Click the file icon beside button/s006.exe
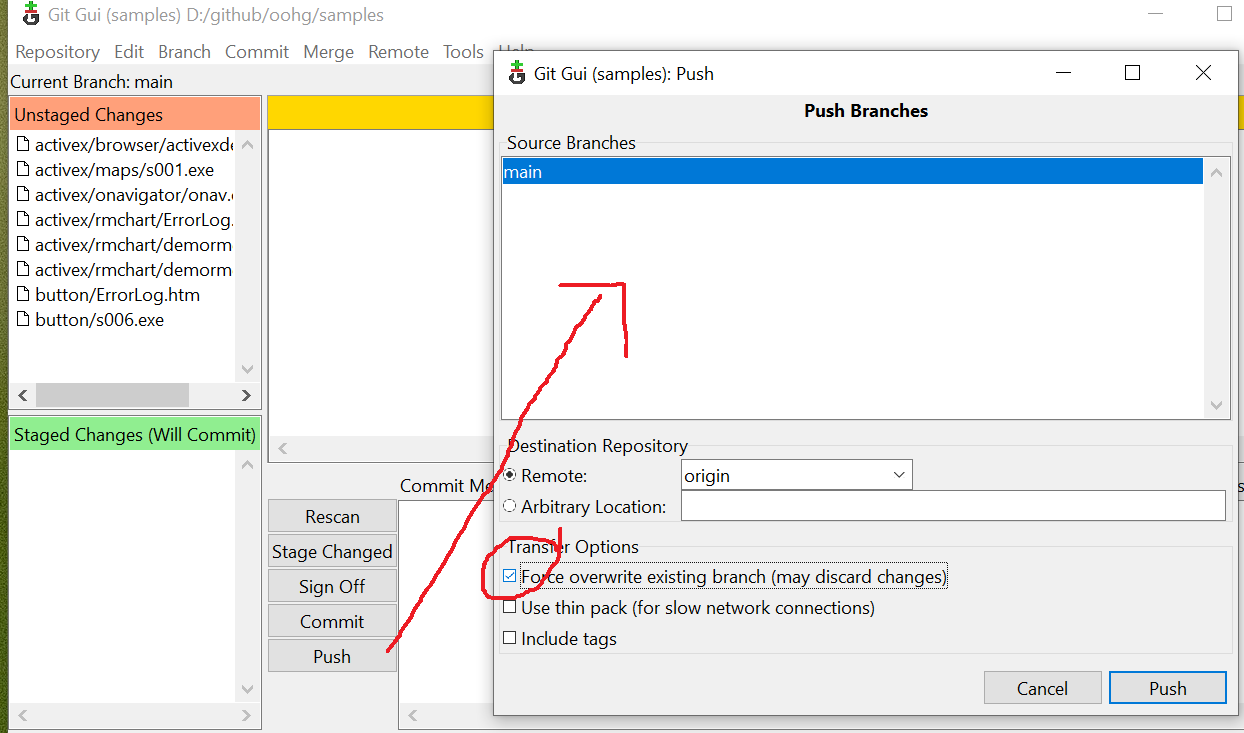 coord(24,320)
